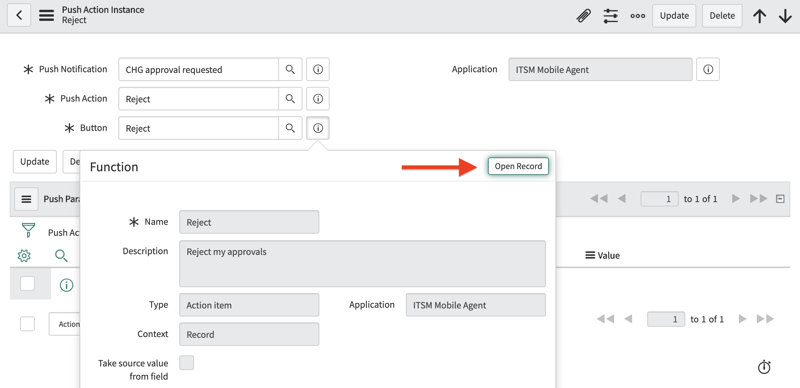Open the Value column header menu
The width and height of the screenshot is (800, 388).
click(590, 255)
